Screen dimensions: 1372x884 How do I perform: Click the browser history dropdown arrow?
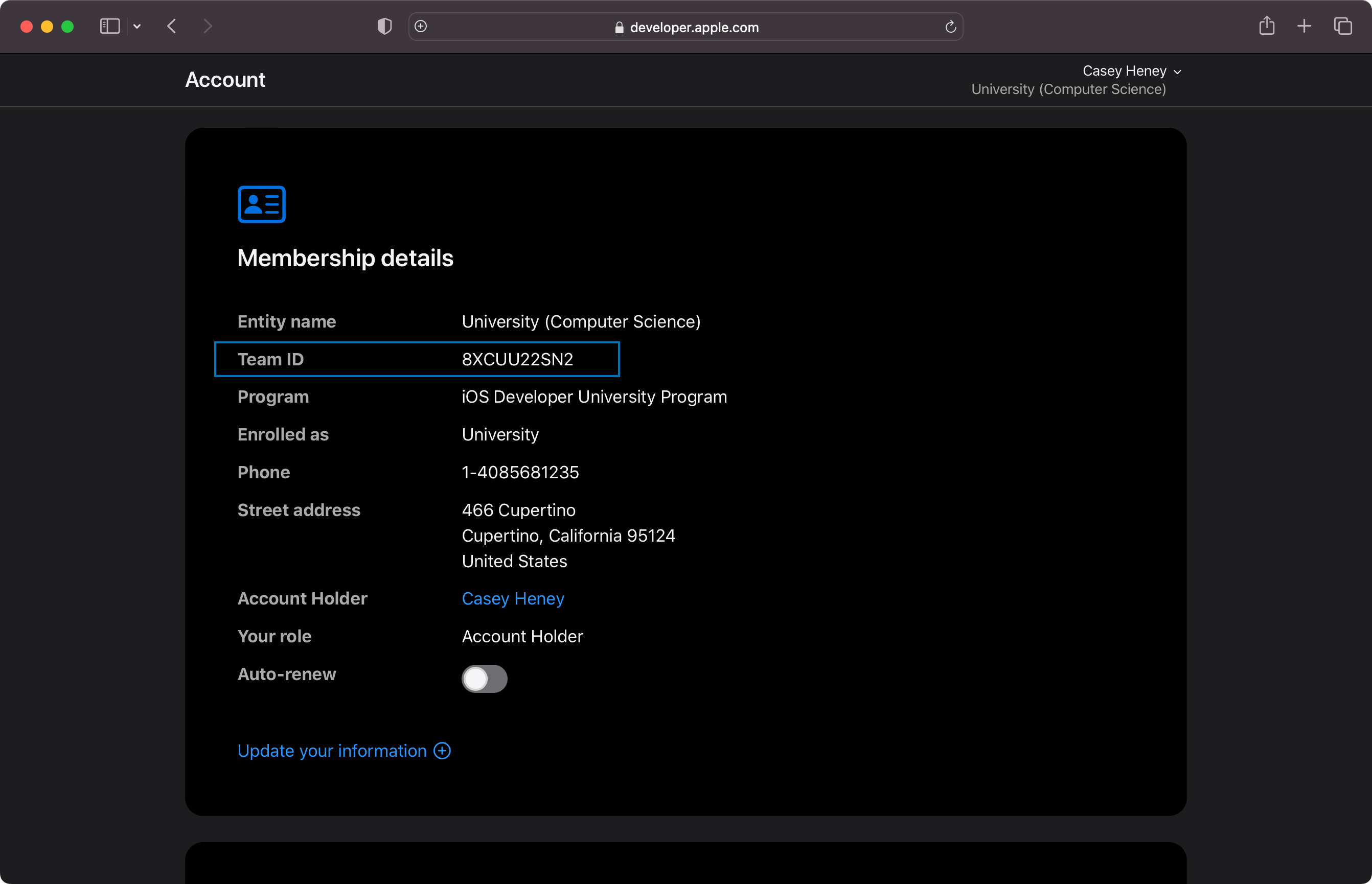138,27
